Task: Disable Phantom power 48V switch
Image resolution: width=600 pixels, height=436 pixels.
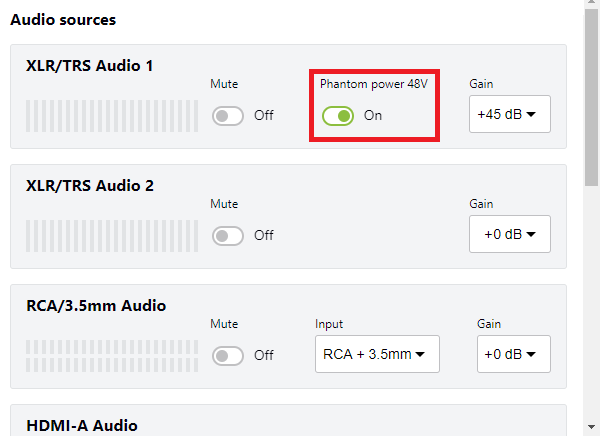Action: tap(338, 116)
